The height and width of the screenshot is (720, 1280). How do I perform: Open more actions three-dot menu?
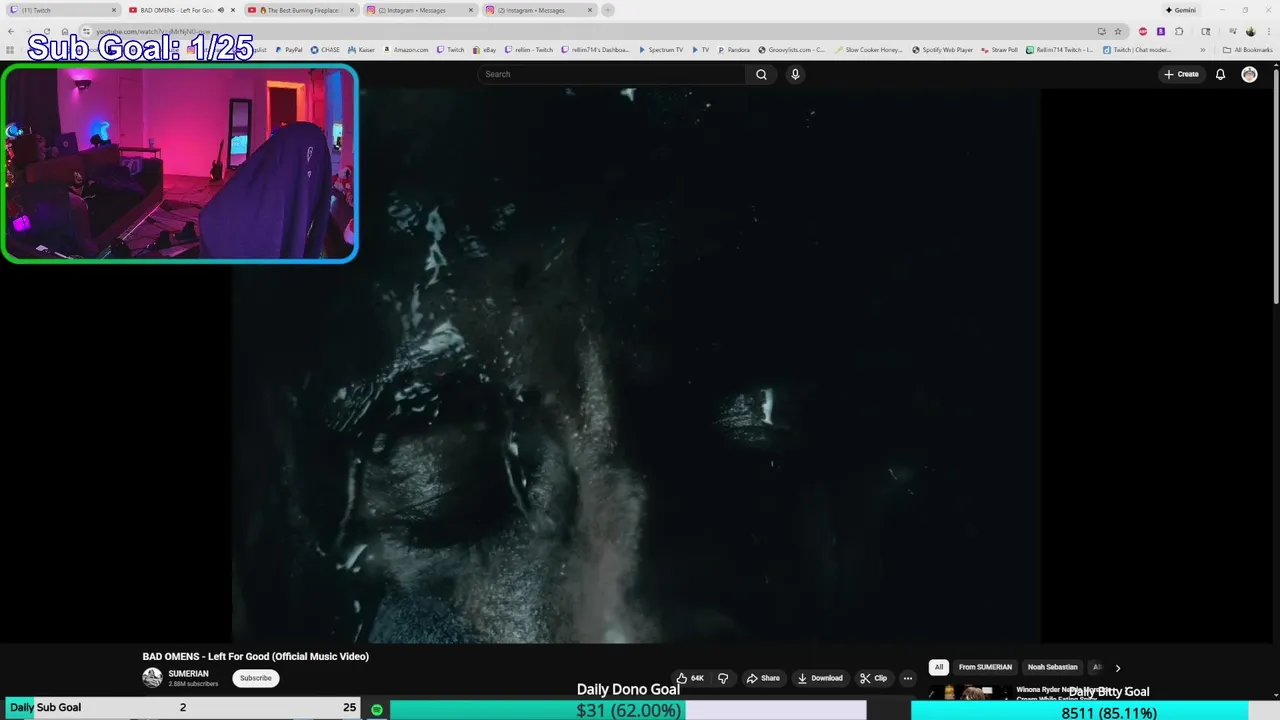tap(908, 678)
